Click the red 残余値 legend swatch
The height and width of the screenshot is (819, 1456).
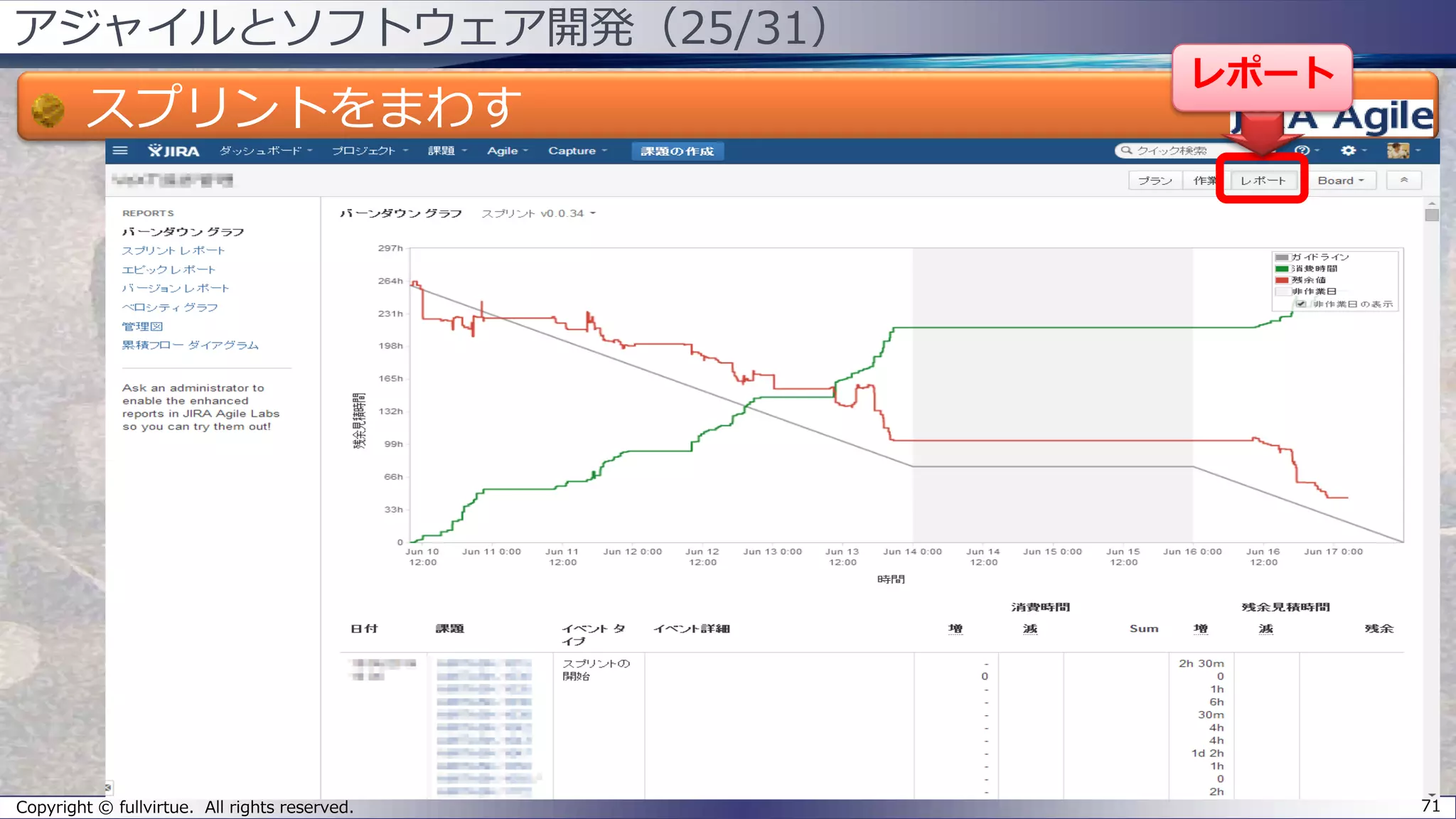(1282, 280)
